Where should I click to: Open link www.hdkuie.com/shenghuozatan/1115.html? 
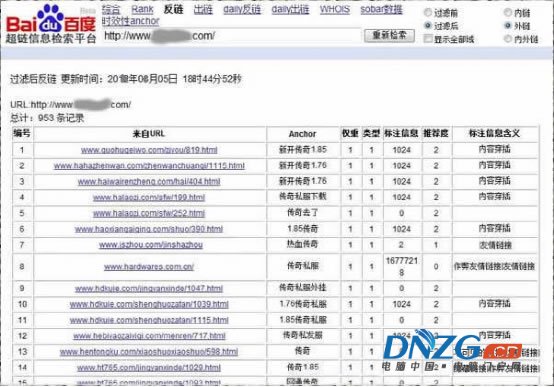[x=149, y=320]
